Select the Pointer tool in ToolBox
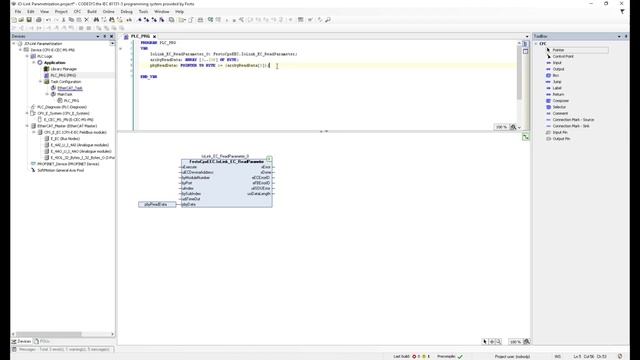The width and height of the screenshot is (640, 360). (x=577, y=50)
